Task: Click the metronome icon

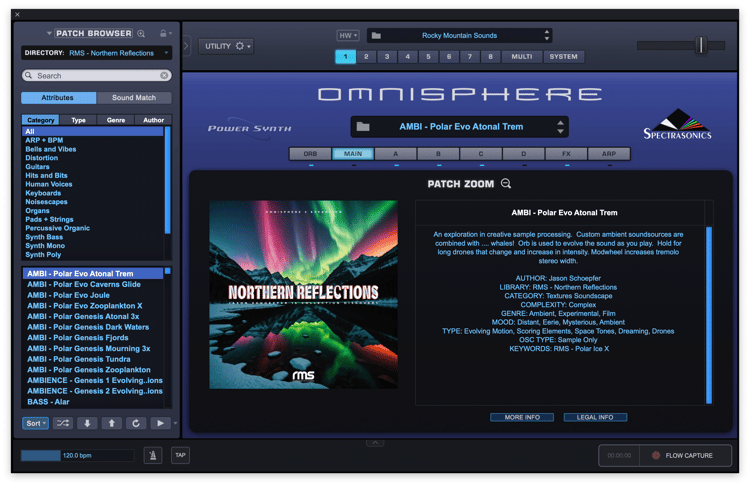Action: (153, 455)
